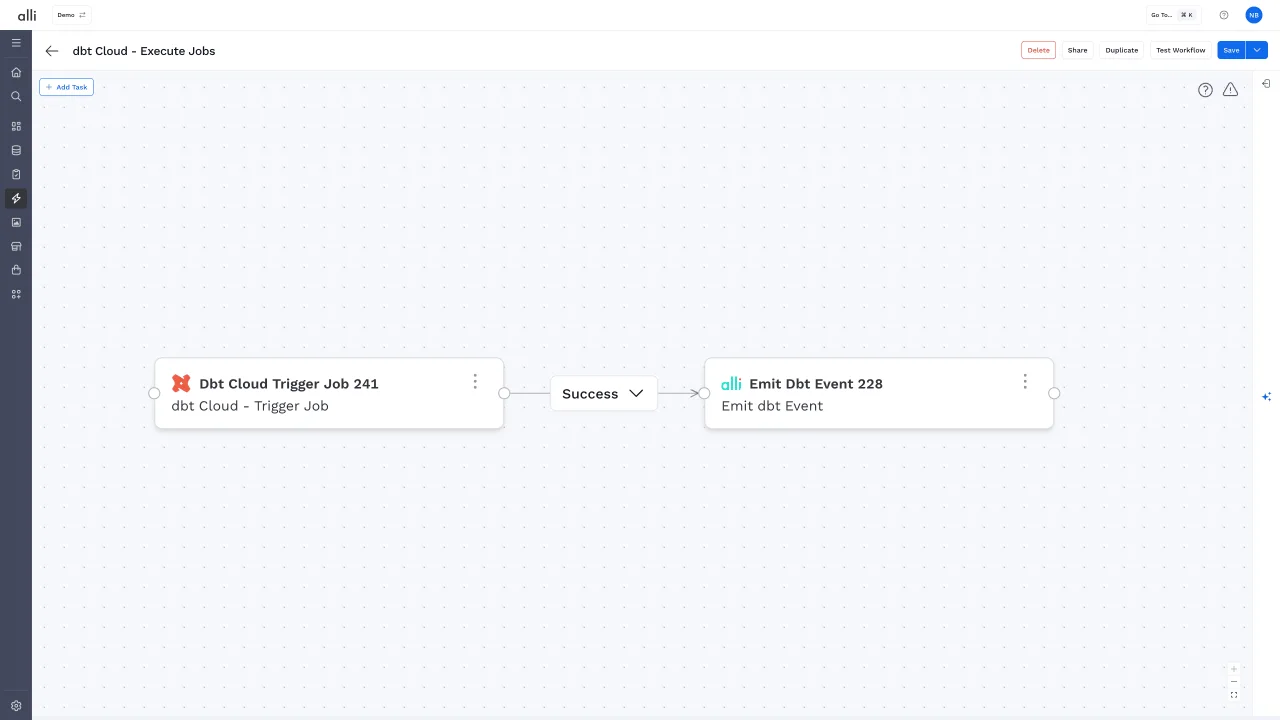Image resolution: width=1280 pixels, height=720 pixels.
Task: Select the Dbt Cloud Trigger Job 241 node
Action: click(329, 393)
